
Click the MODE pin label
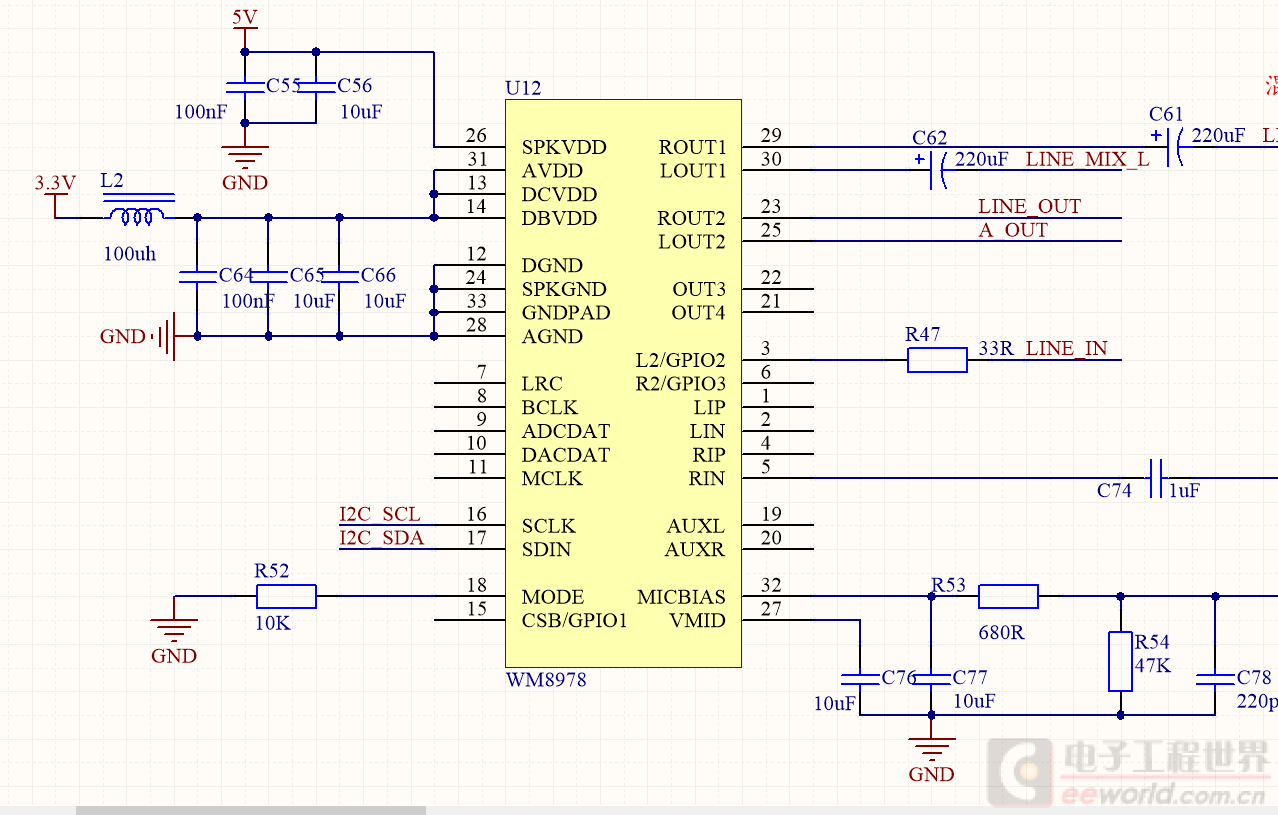pyautogui.click(x=553, y=597)
